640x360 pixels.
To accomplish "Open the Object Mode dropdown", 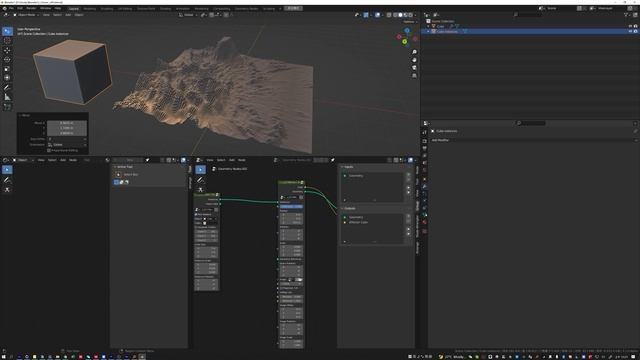I will point(26,15).
